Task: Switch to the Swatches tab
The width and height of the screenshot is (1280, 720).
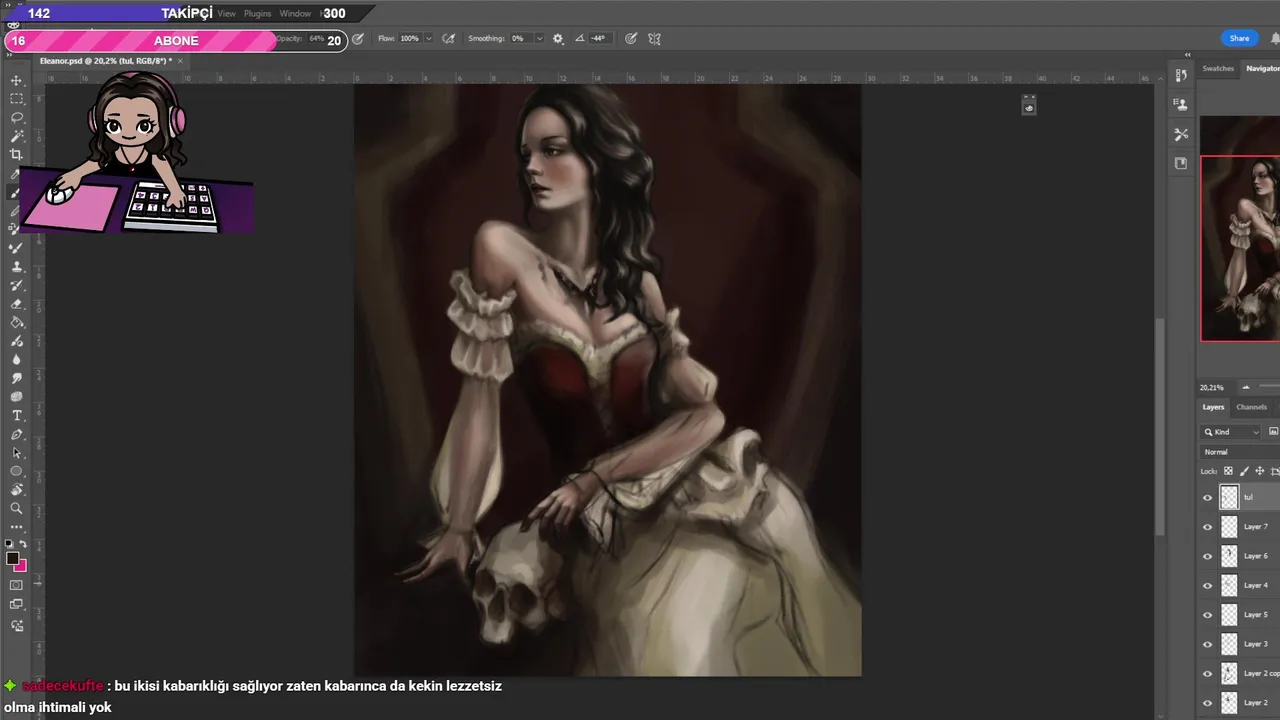Action: [x=1218, y=69]
